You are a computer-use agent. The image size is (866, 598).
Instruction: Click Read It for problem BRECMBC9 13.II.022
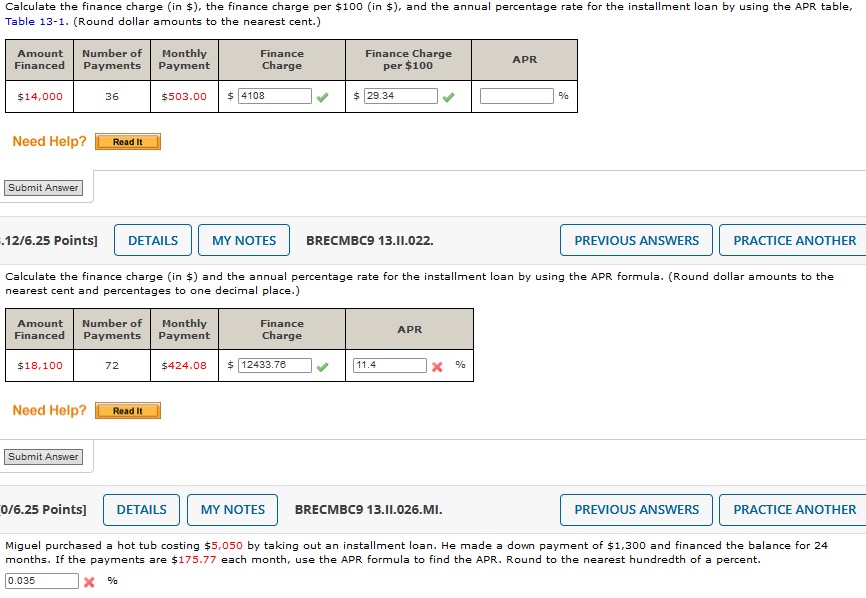[x=128, y=410]
